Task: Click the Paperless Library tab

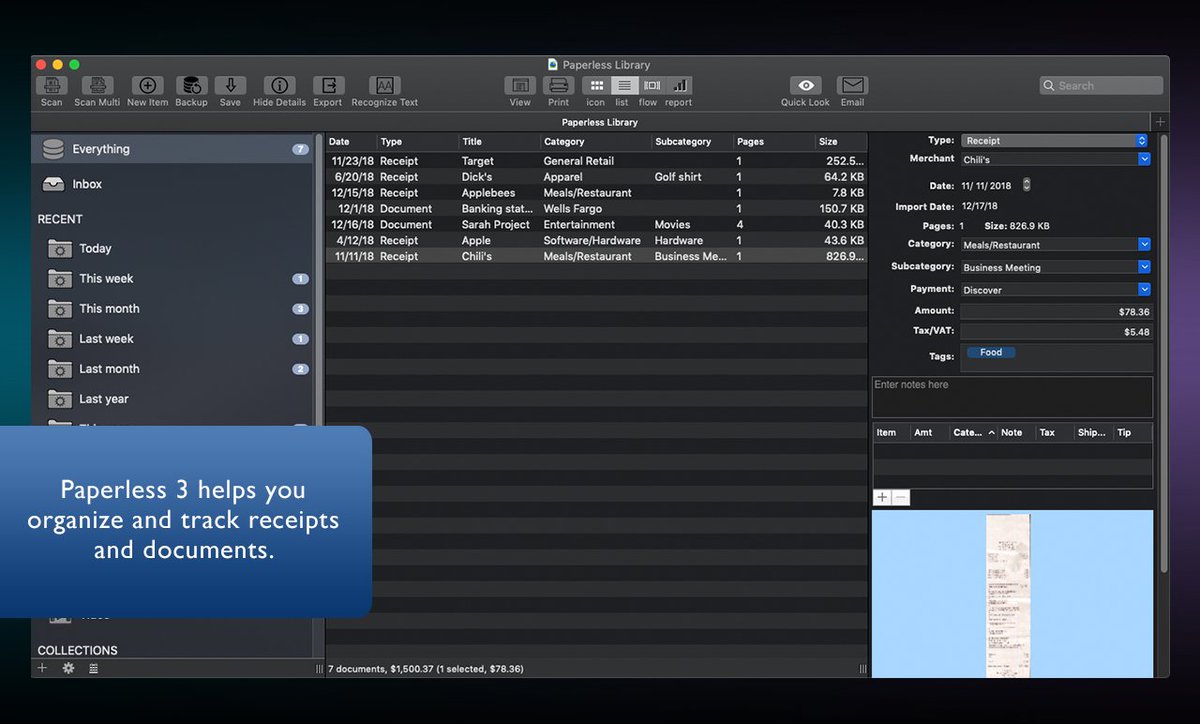Action: pos(600,122)
